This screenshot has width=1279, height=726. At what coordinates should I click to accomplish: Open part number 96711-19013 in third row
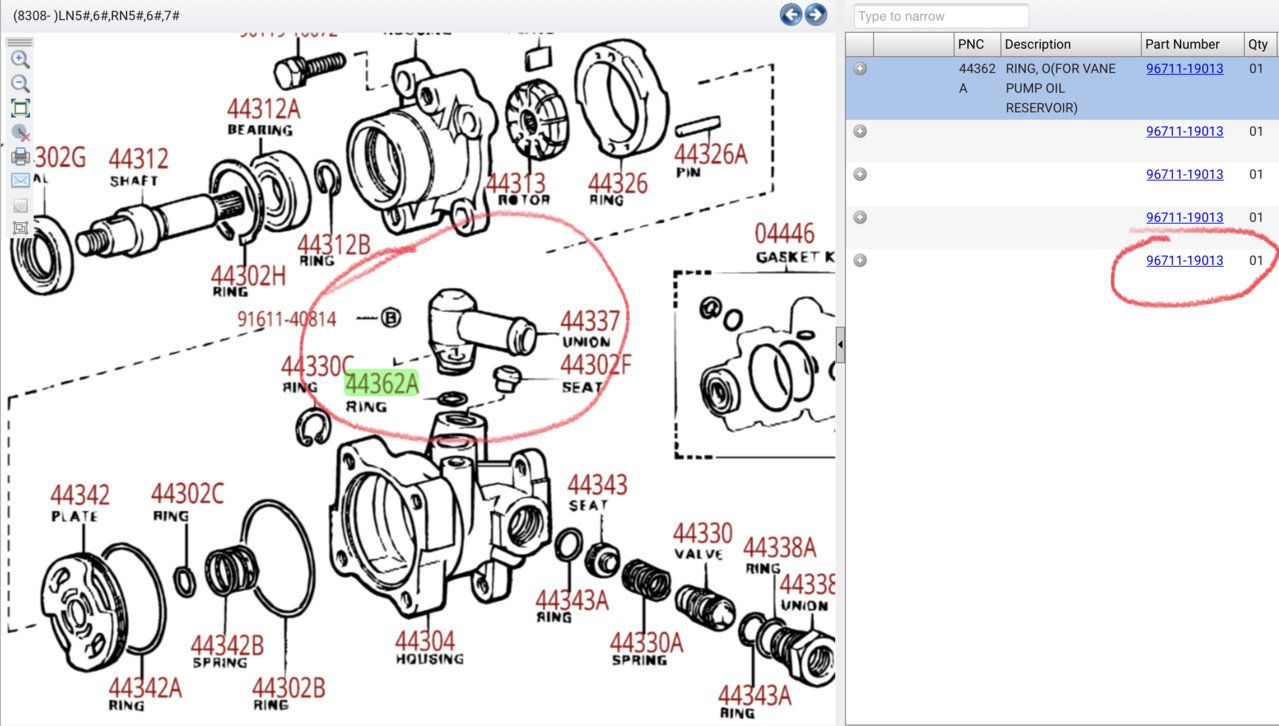click(x=1184, y=174)
